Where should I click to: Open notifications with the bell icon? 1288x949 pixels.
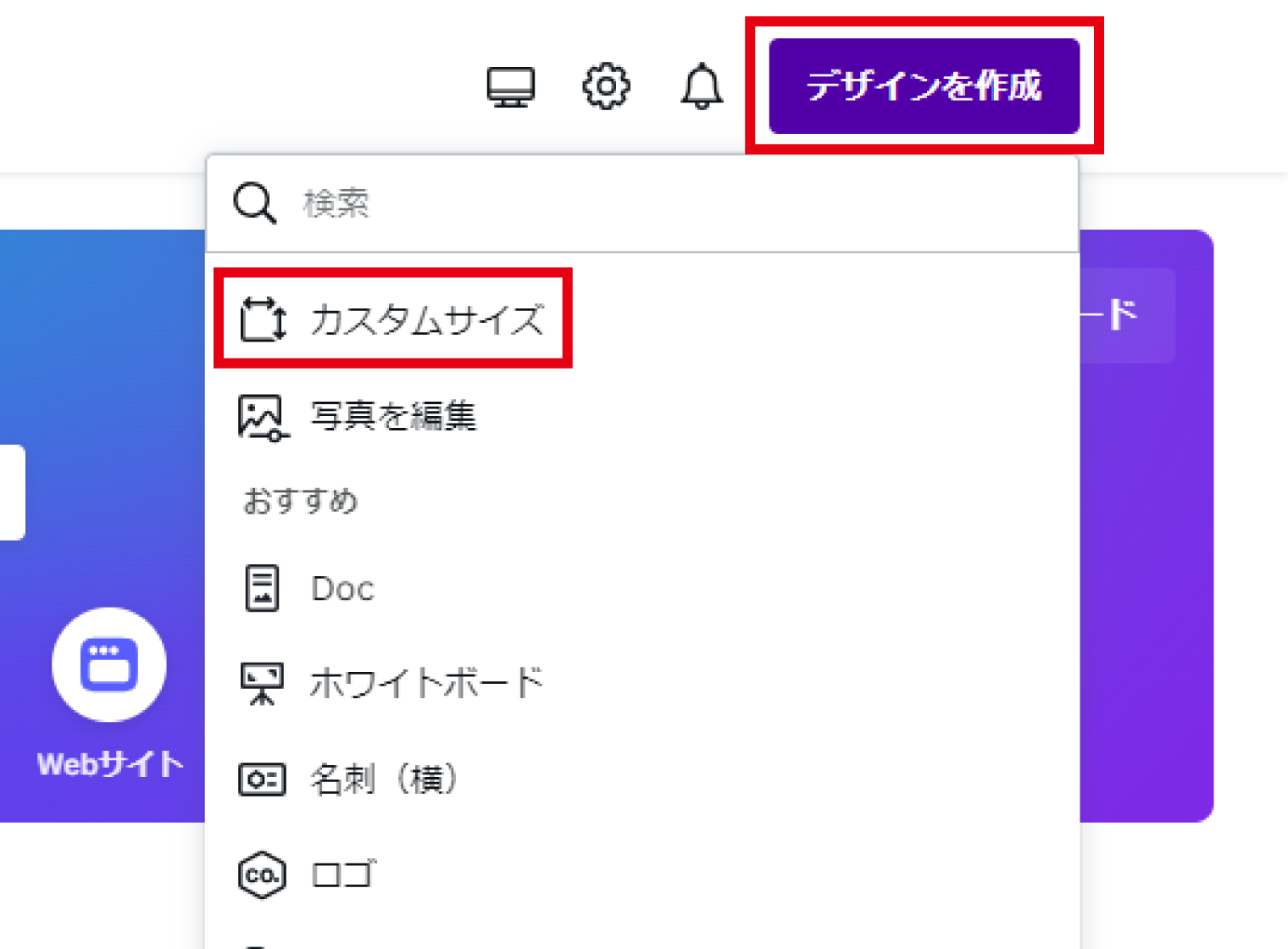tap(702, 86)
